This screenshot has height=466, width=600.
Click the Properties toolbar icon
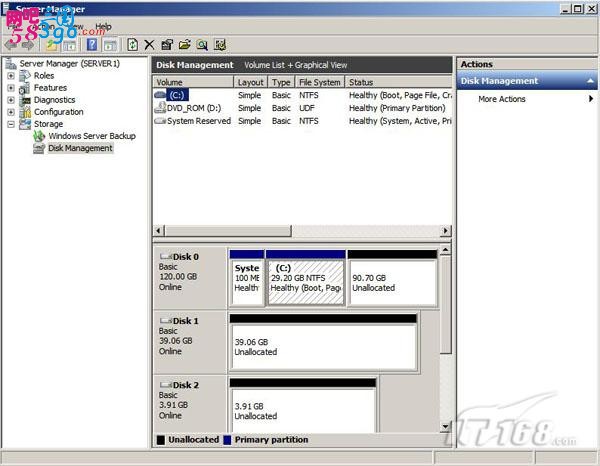coord(167,45)
